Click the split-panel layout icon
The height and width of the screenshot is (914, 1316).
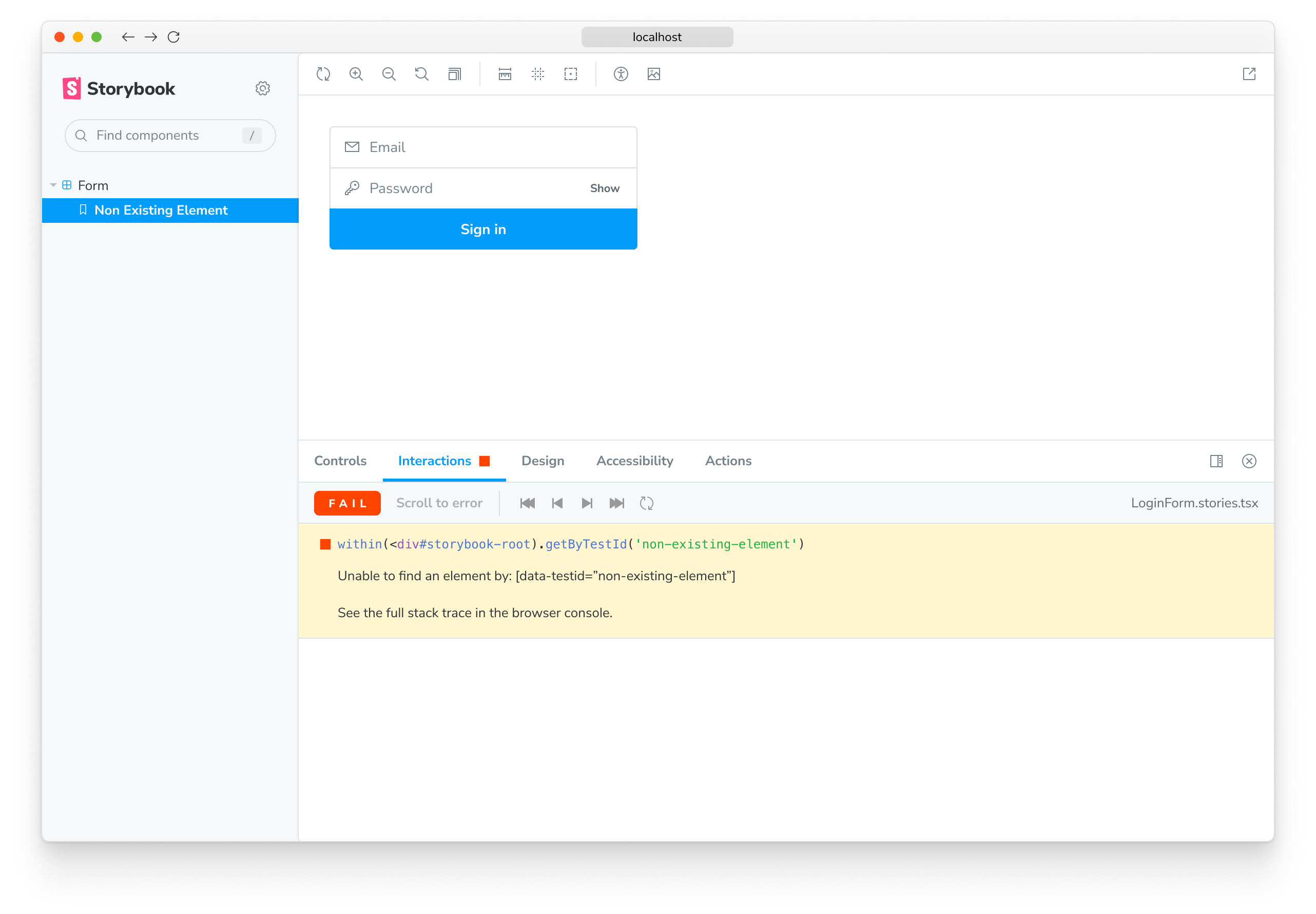[1216, 461]
